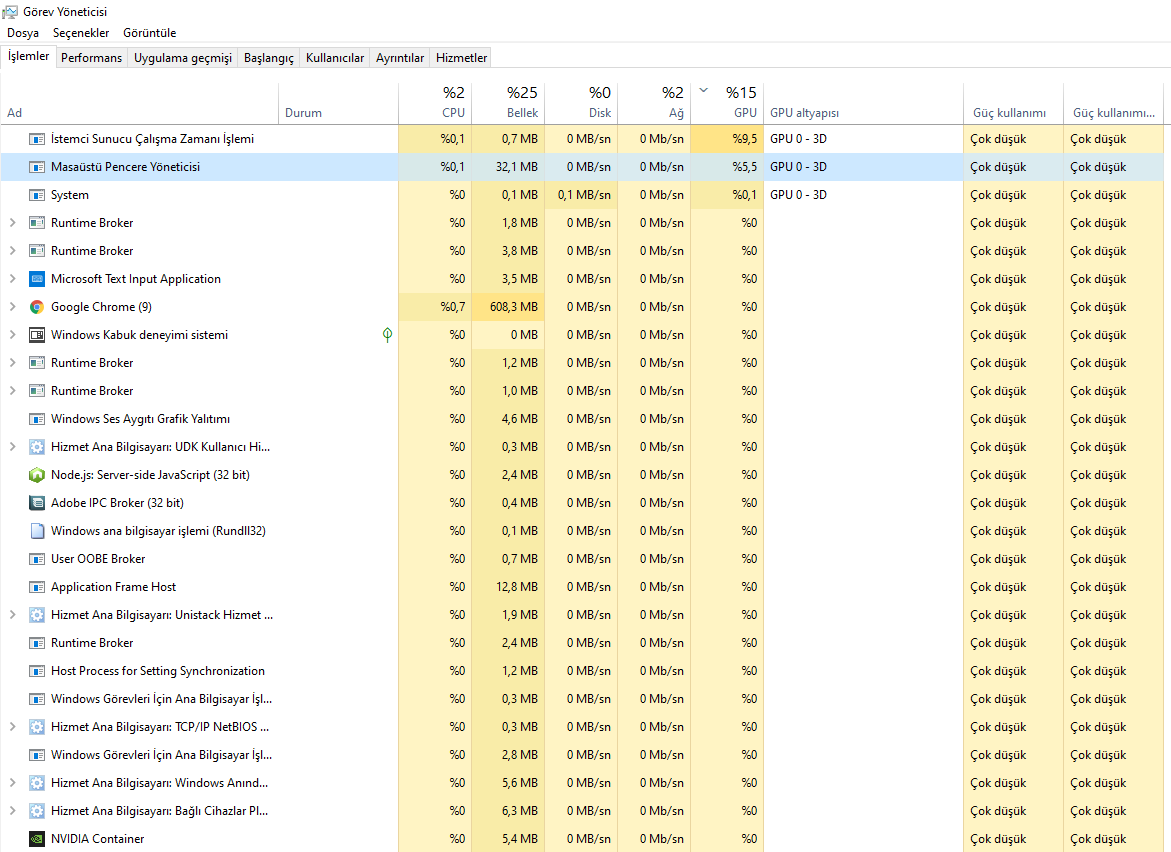Screen dimensions: 1171x852
Task: Click the %5,5 GPU usage cell
Action: click(x=727, y=167)
